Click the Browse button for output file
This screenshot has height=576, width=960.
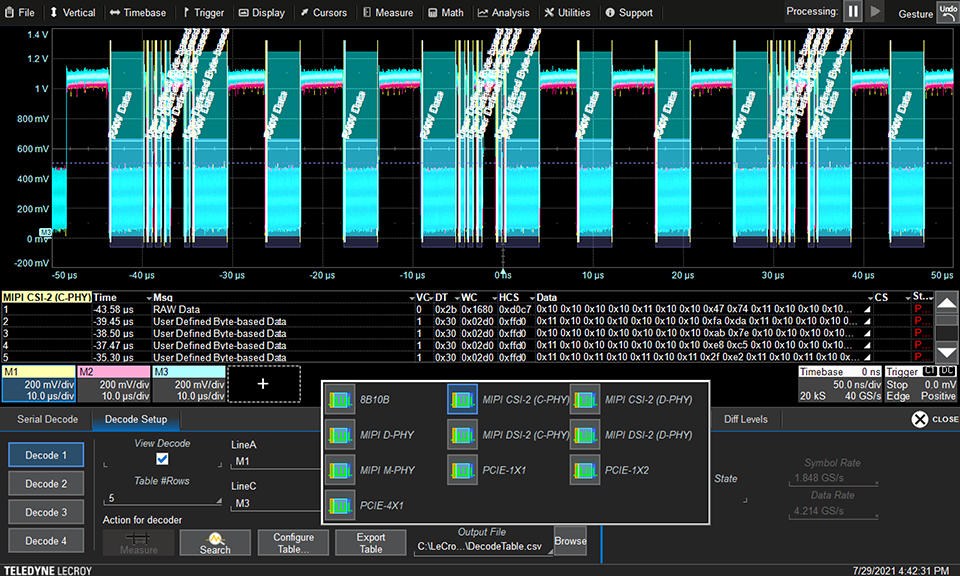point(570,541)
